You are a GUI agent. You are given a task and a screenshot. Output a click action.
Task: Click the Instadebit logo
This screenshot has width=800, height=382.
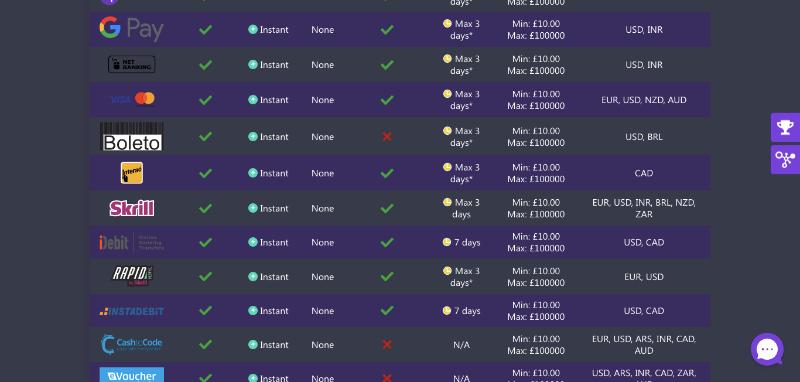[132, 311]
